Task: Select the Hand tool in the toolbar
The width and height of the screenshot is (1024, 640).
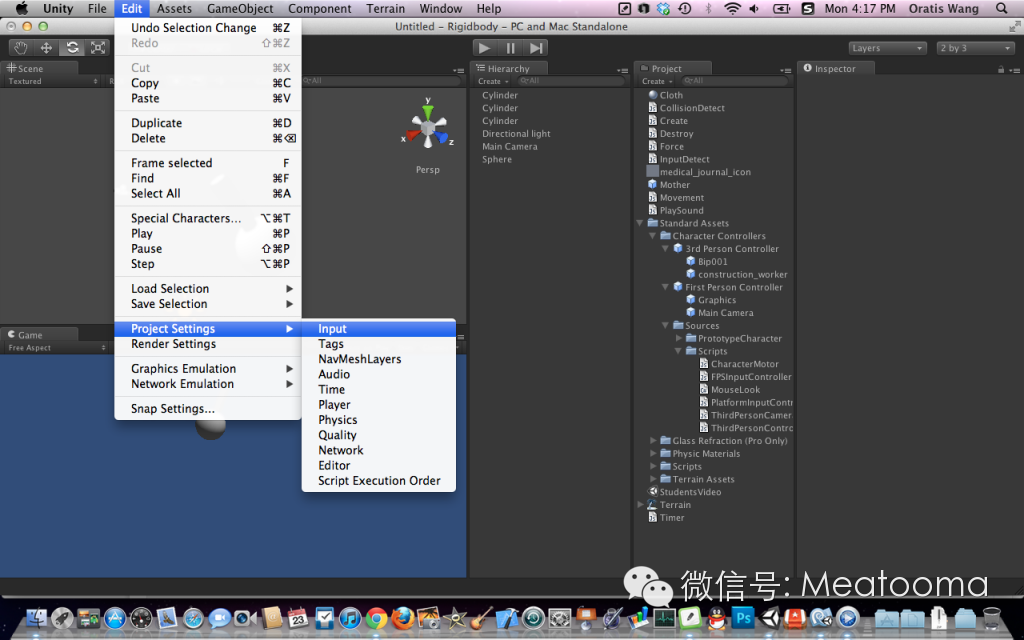Action: tap(21, 48)
